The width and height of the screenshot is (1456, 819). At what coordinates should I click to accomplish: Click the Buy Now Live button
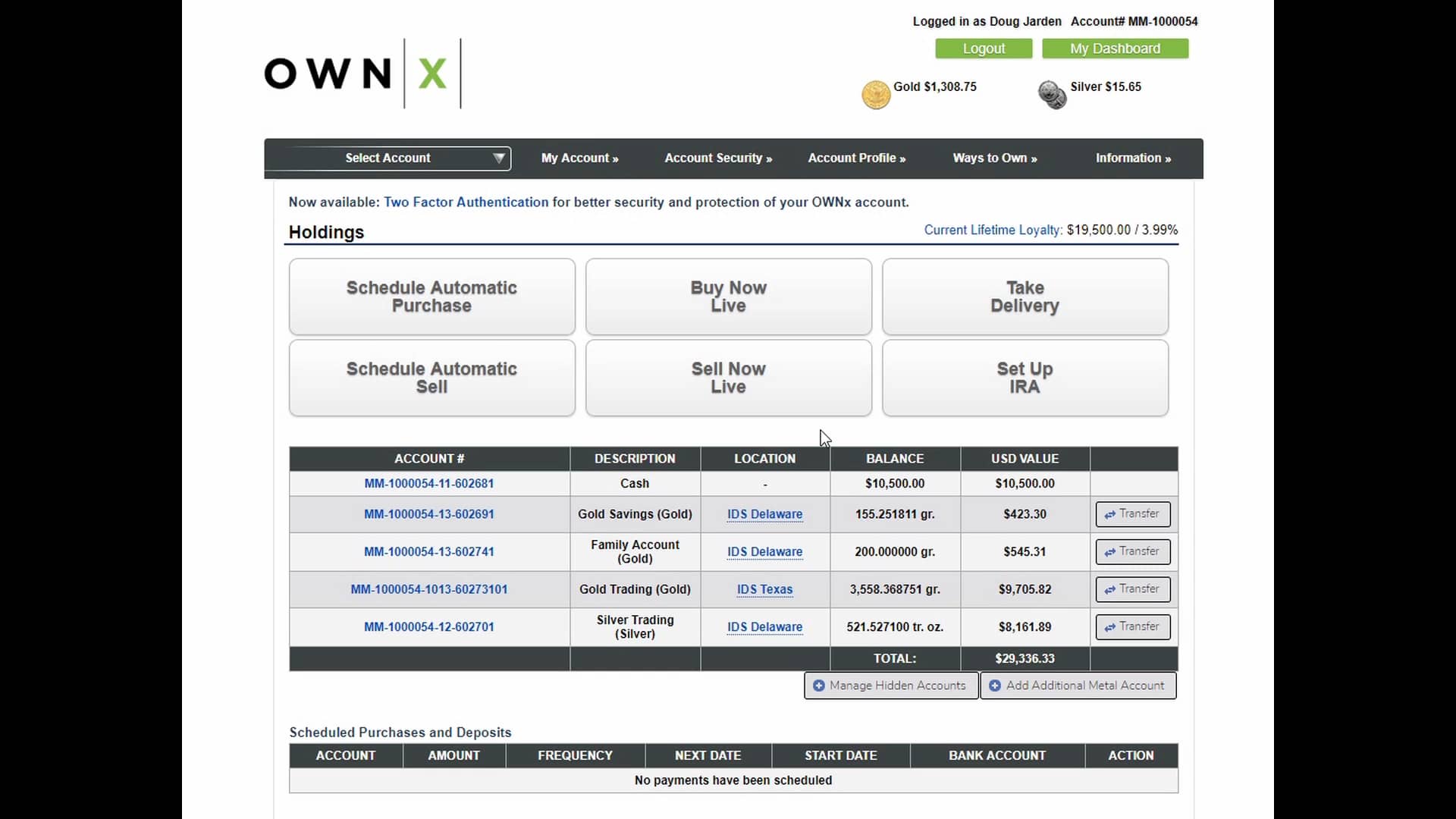[x=728, y=297]
